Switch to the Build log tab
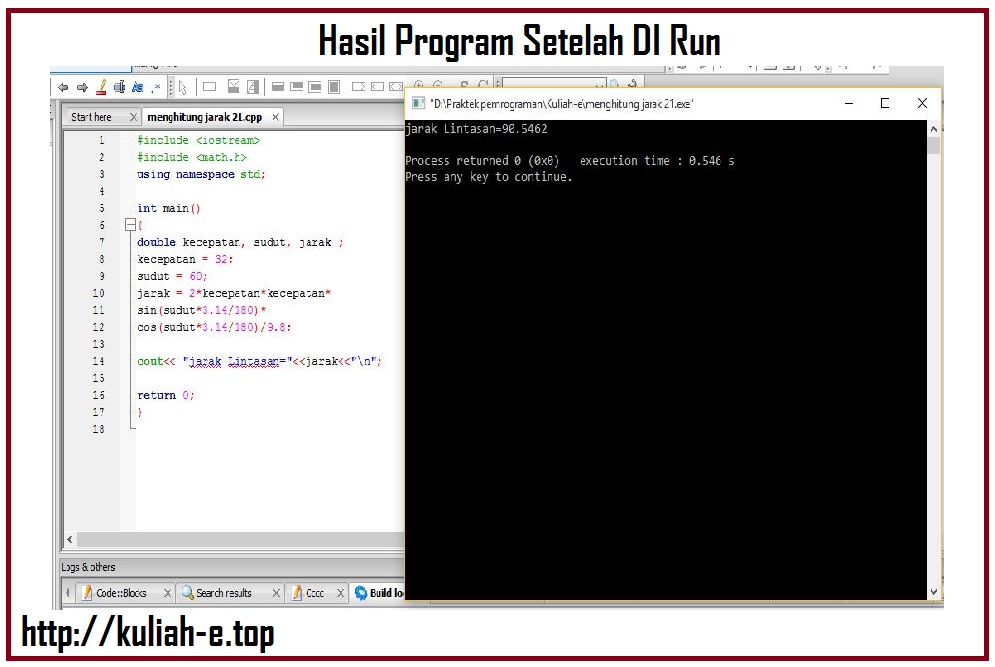Image resolution: width=995 pixels, height=667 pixels. click(x=386, y=592)
